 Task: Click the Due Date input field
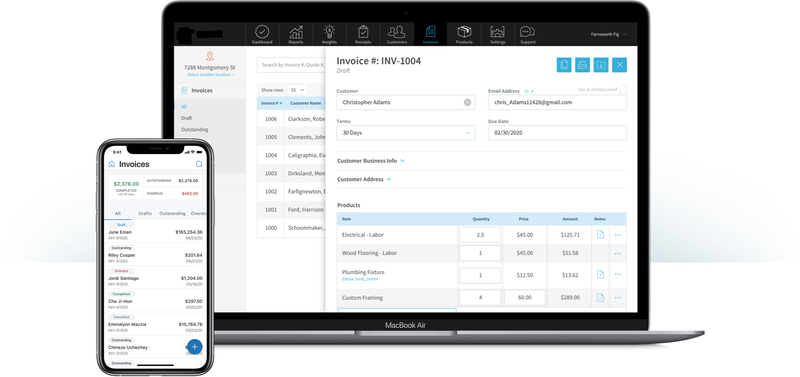point(557,133)
